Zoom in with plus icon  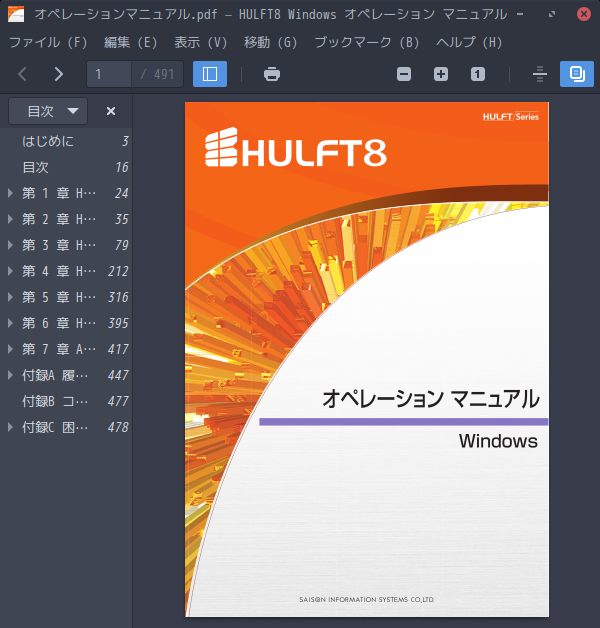pyautogui.click(x=441, y=74)
